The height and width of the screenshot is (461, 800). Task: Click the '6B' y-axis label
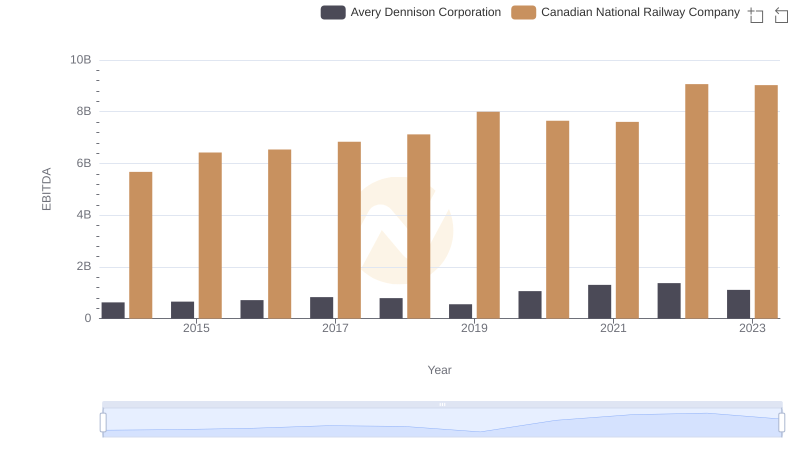[x=84, y=163]
